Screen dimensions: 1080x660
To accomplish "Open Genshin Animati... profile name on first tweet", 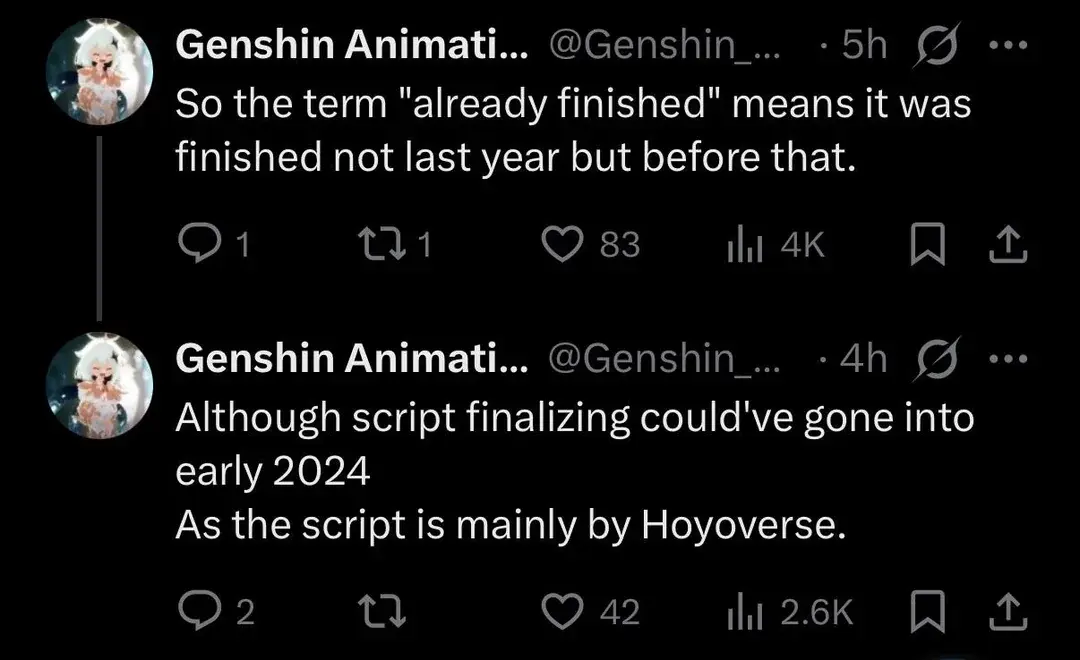I will tap(352, 46).
